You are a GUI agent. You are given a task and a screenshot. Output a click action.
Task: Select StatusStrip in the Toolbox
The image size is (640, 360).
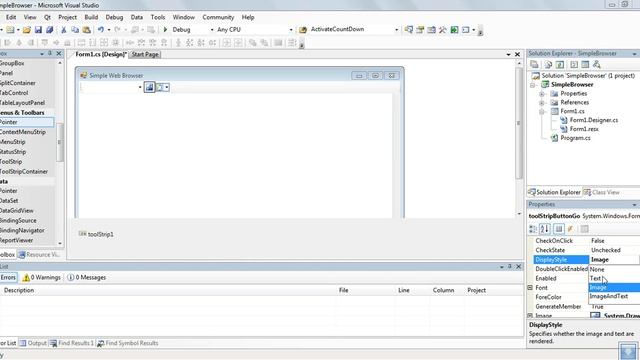pyautogui.click(x=13, y=152)
